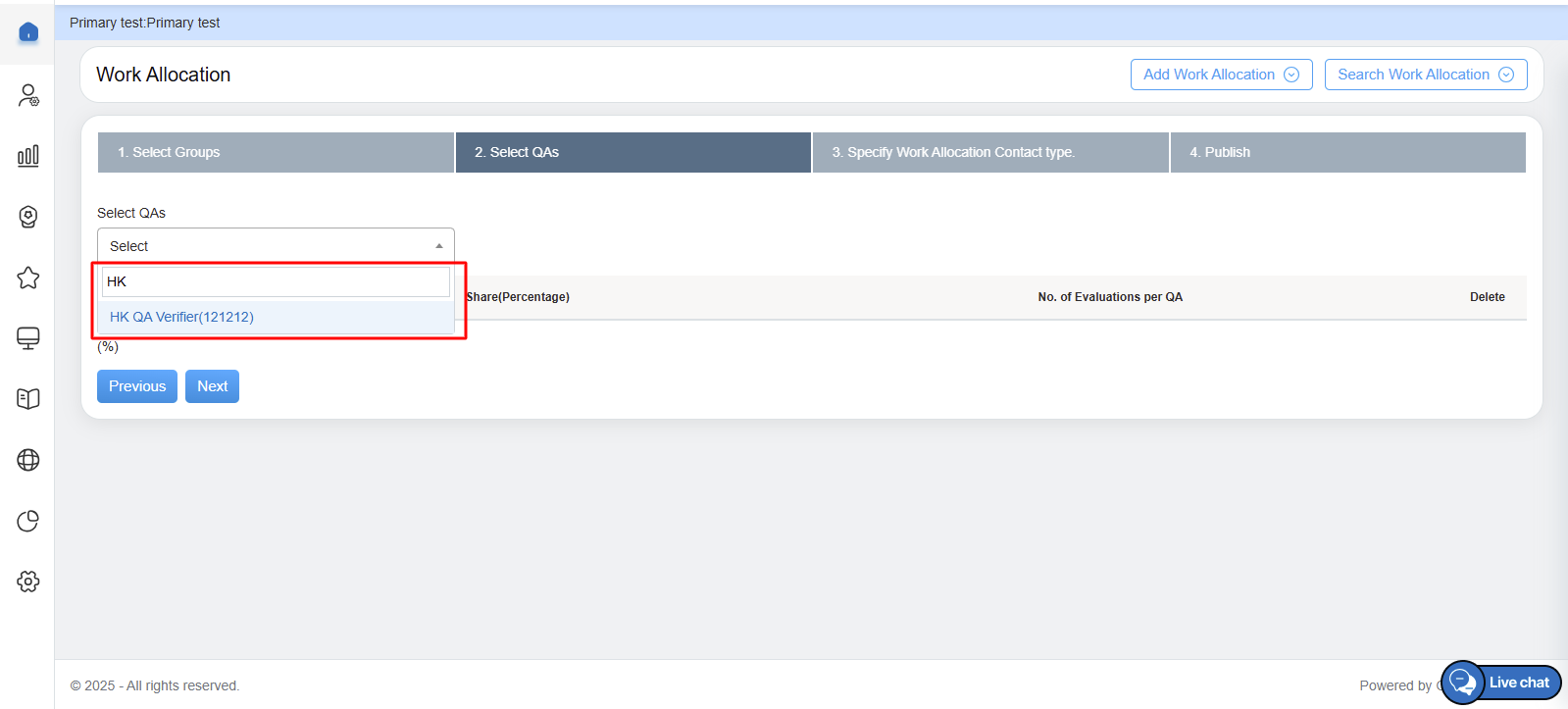
Task: Open the bar chart reports icon
Action: point(28,156)
